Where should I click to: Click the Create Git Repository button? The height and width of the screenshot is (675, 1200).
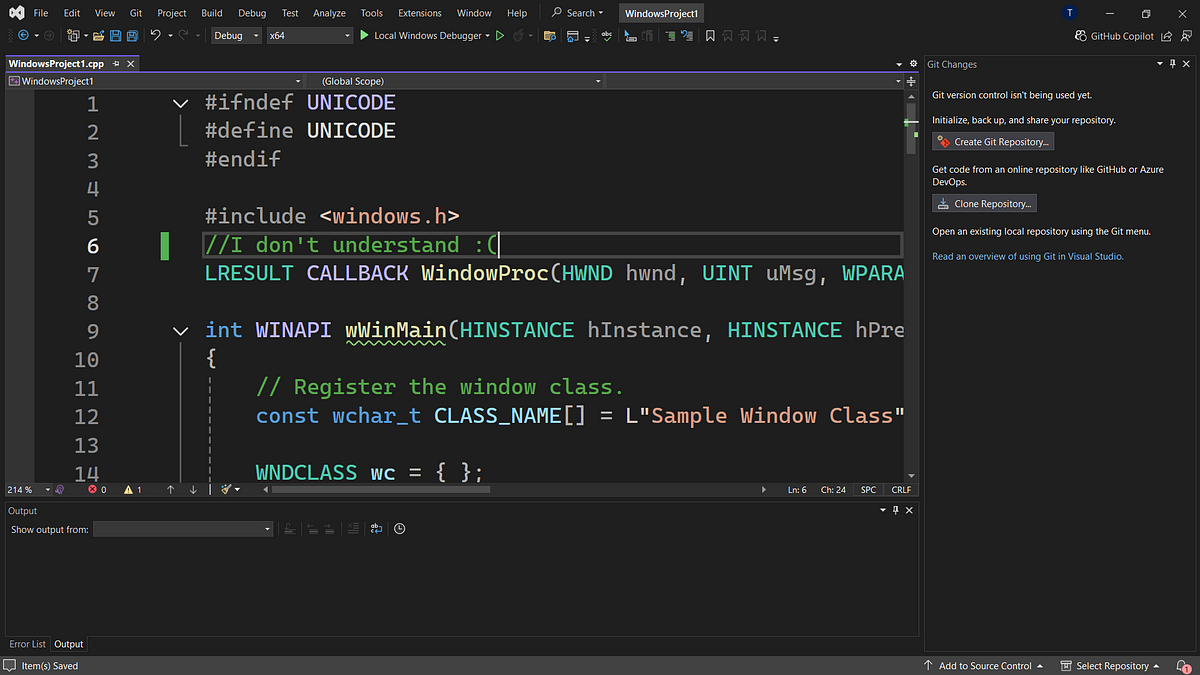click(994, 142)
